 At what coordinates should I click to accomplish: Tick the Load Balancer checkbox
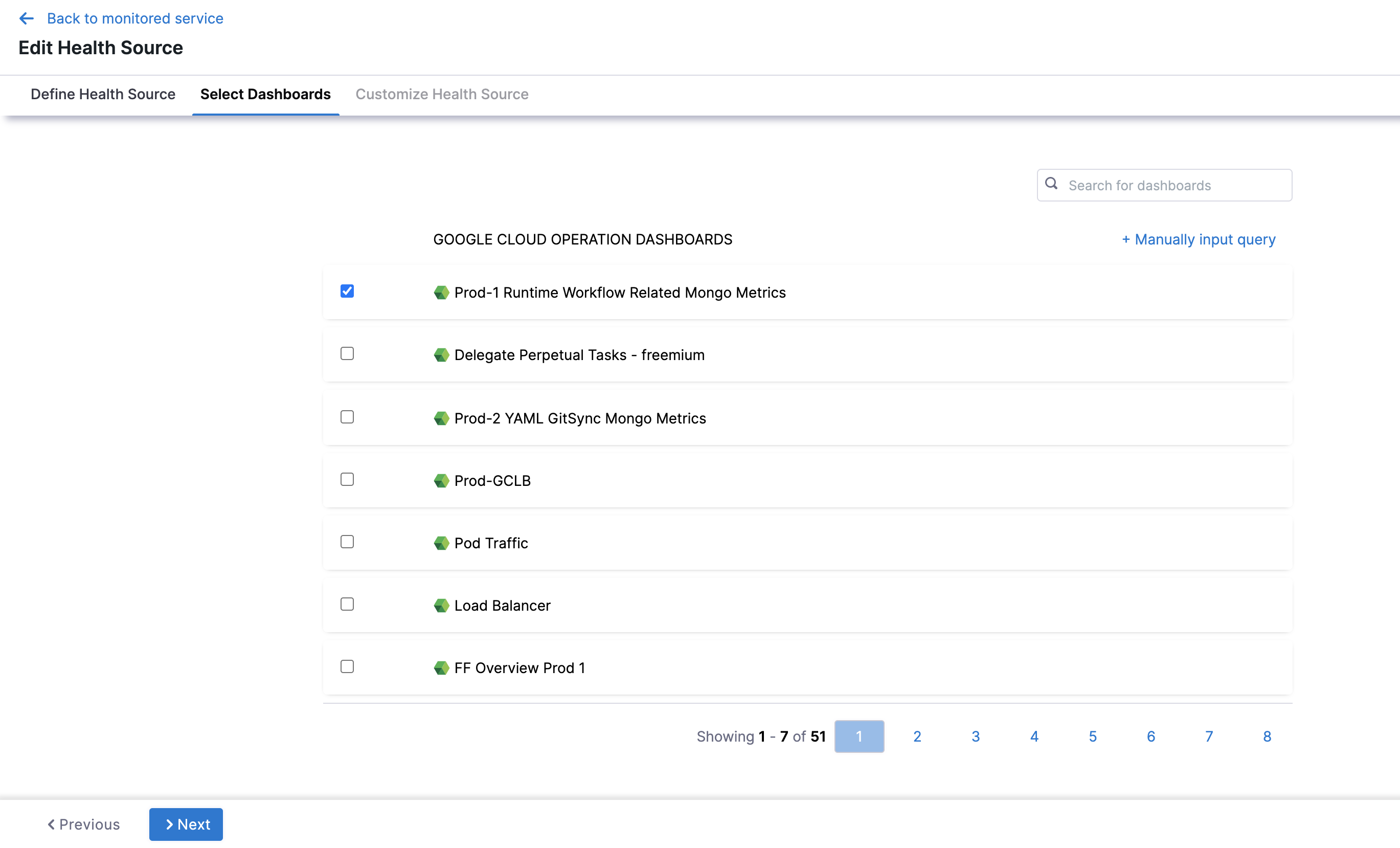pyautogui.click(x=347, y=605)
